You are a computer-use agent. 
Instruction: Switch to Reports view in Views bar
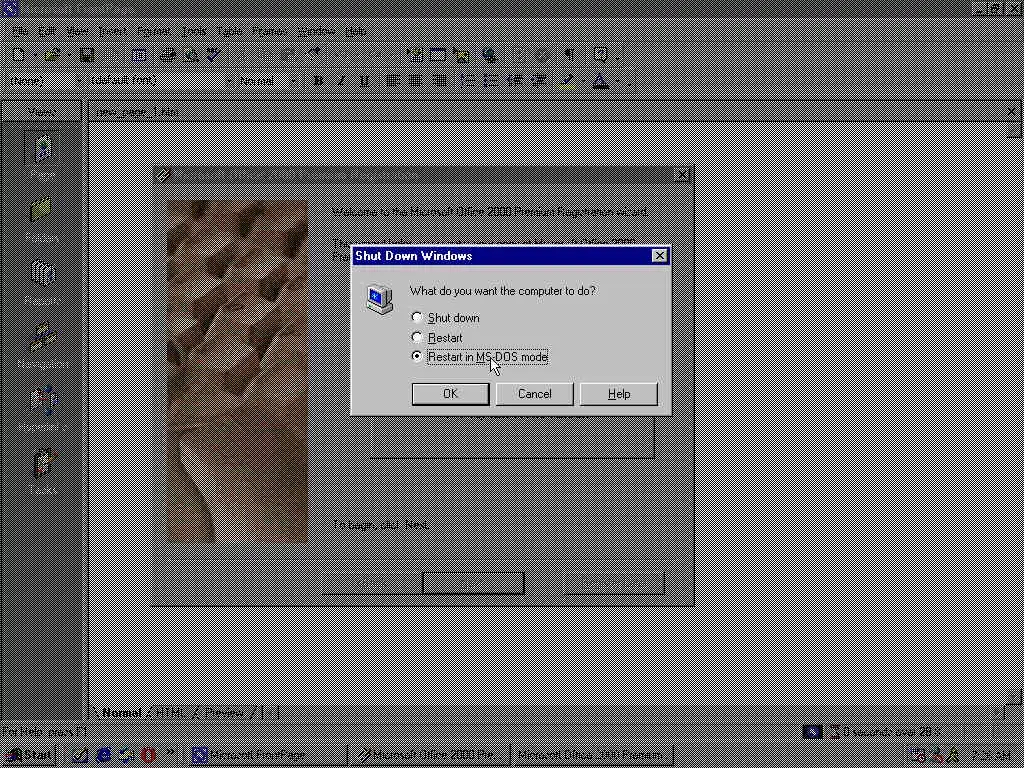42,283
